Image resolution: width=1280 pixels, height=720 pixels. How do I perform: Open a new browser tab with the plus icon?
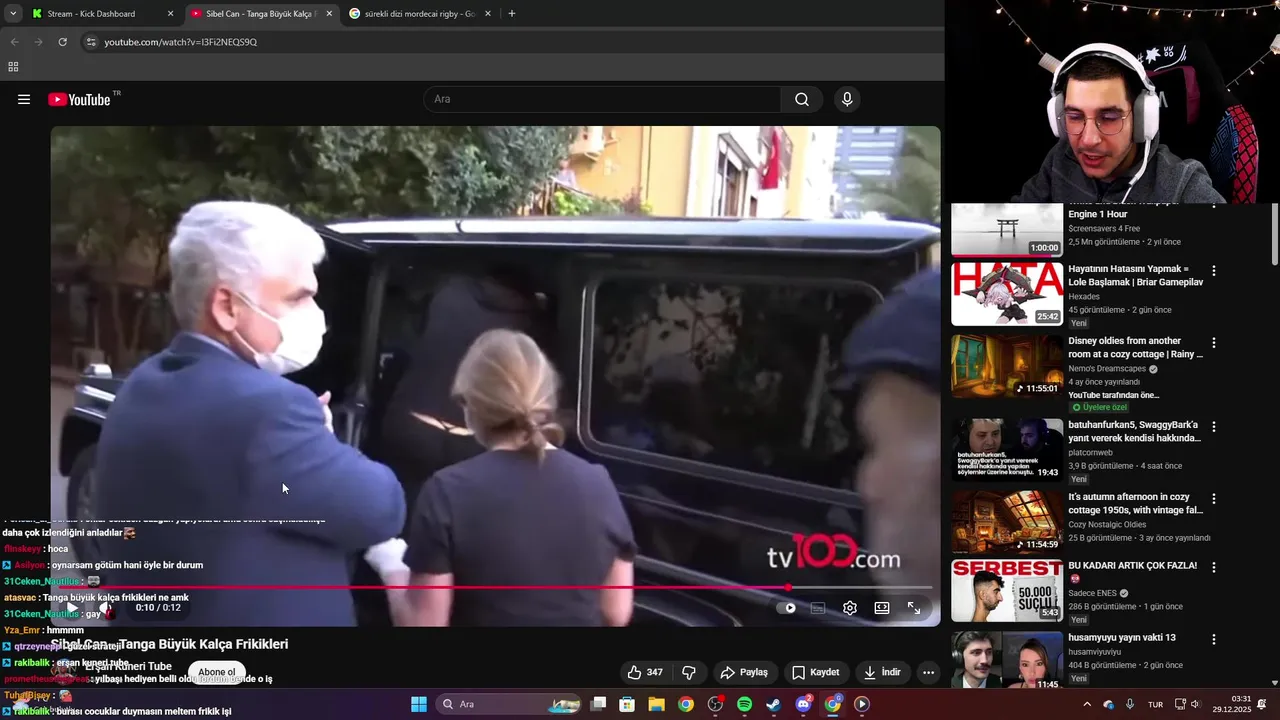(512, 14)
